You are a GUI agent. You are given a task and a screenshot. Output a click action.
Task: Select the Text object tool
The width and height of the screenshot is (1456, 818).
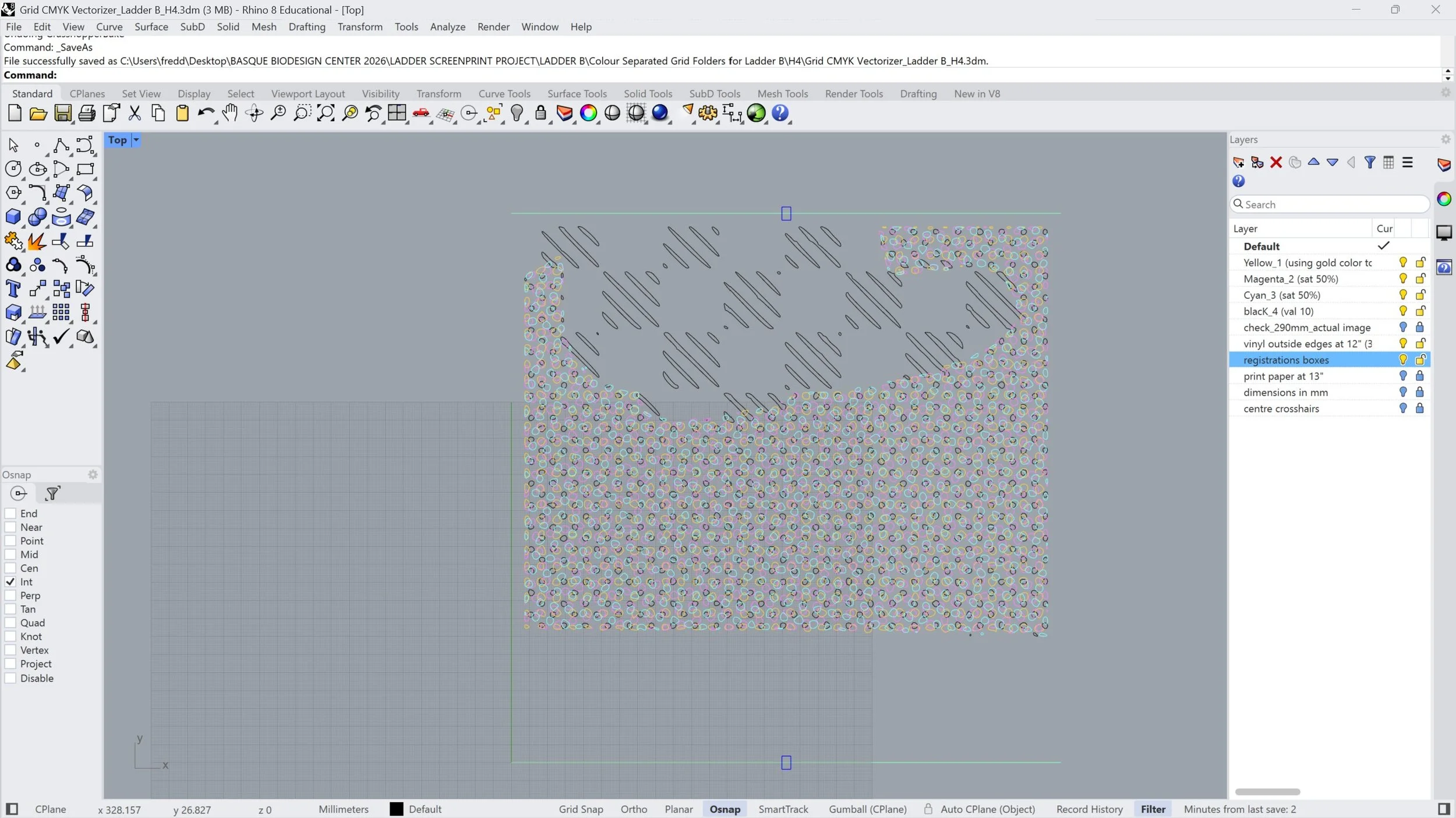coord(13,288)
